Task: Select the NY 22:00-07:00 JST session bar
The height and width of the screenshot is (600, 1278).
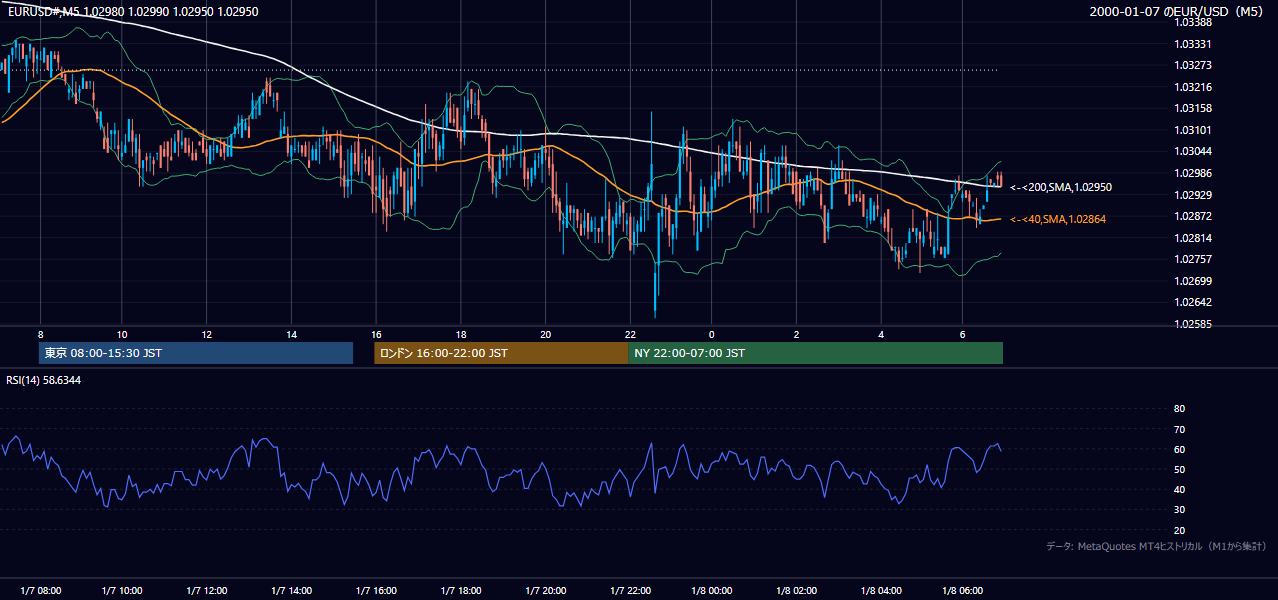Action: pyautogui.click(x=815, y=353)
